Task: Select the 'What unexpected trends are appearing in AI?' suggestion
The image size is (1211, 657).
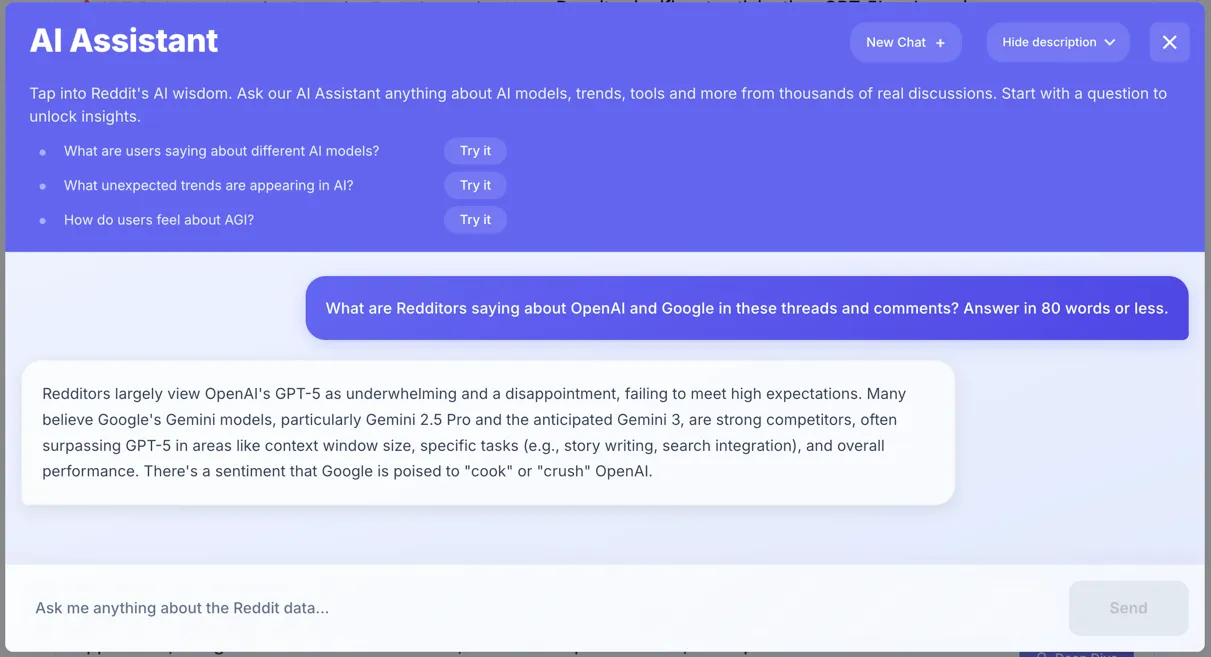Action: [208, 185]
